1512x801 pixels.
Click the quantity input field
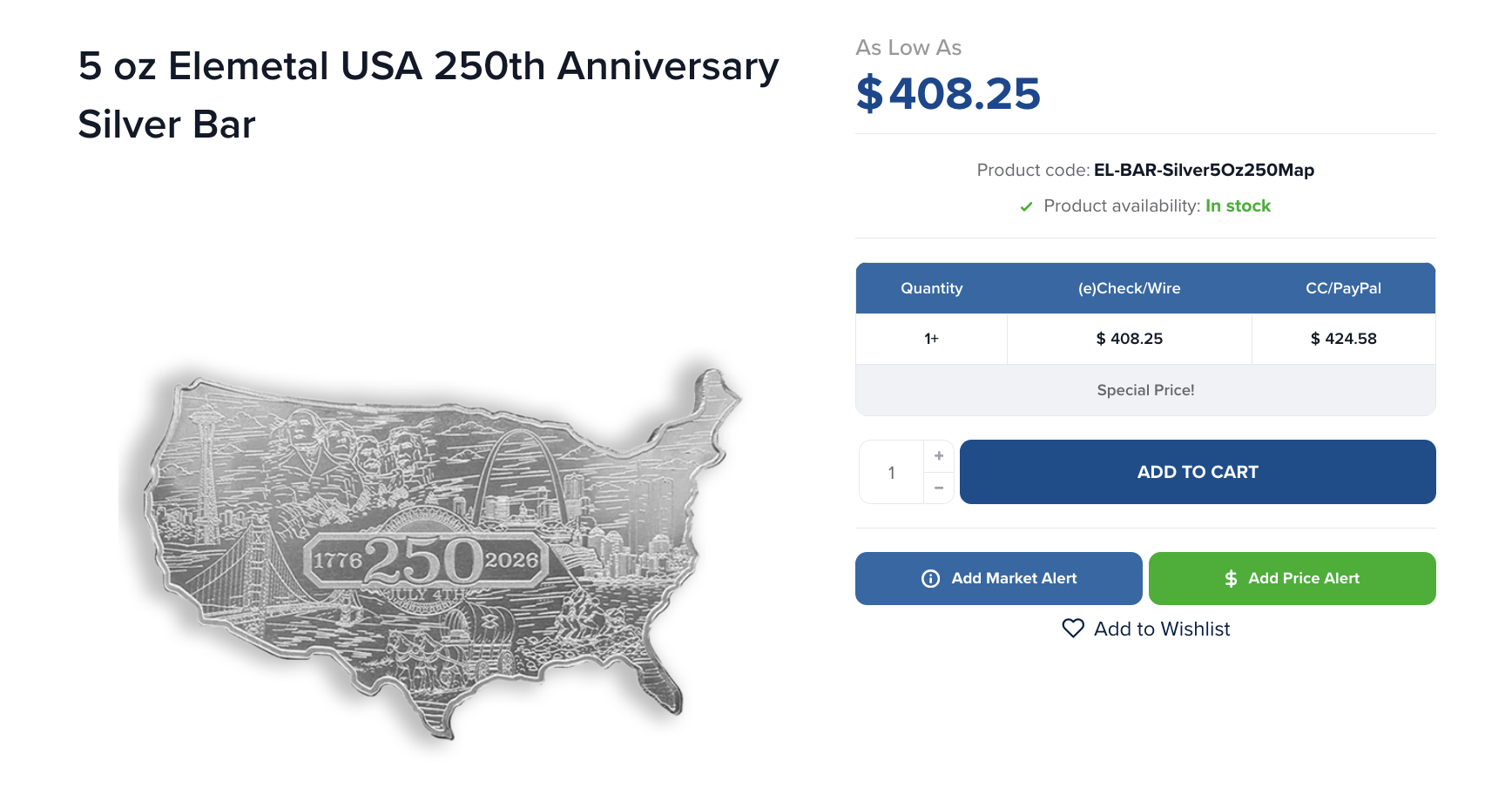[x=892, y=473]
